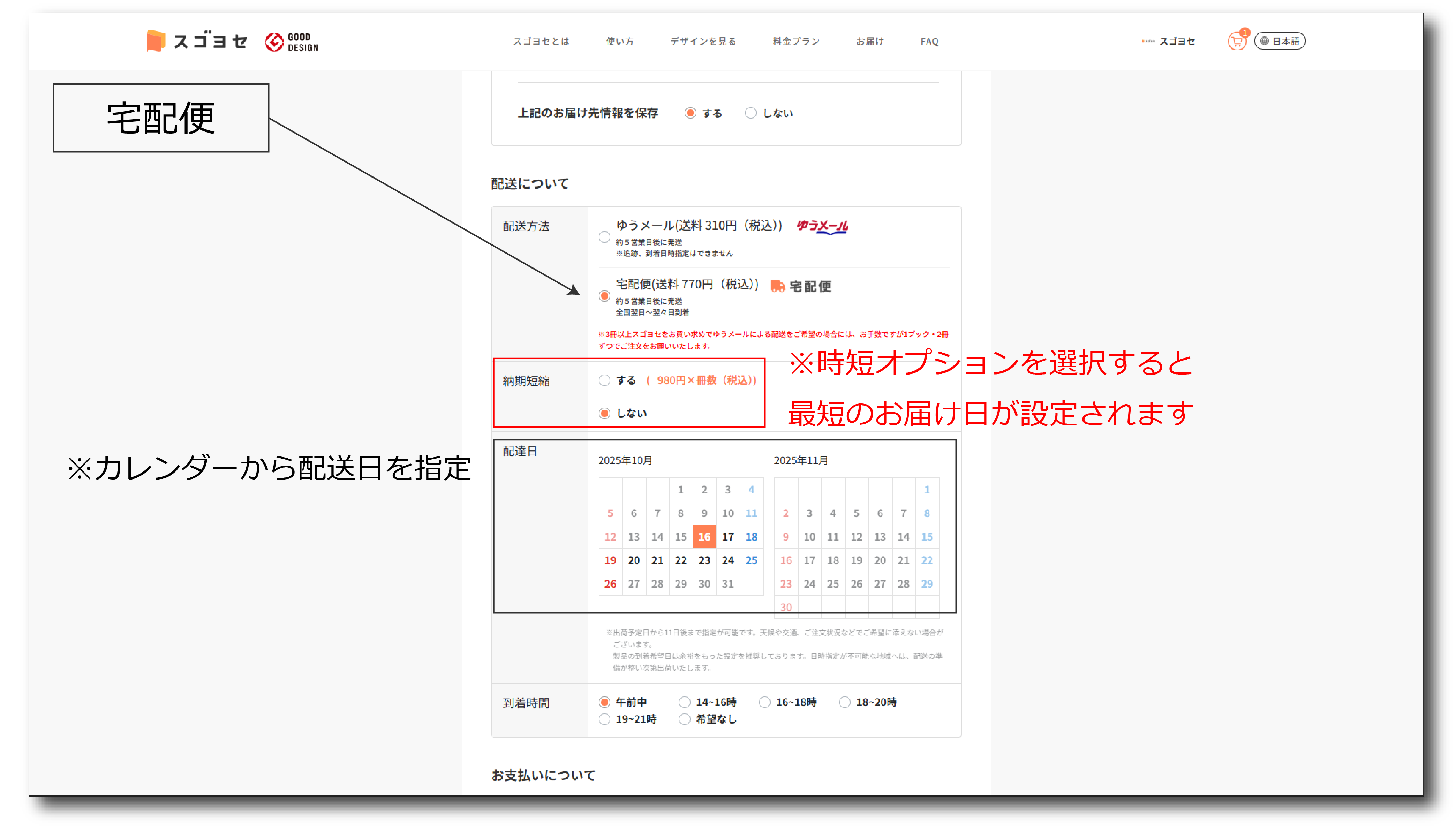Click highlighted October 16 date
The image size is (1456, 830).
pos(704,537)
